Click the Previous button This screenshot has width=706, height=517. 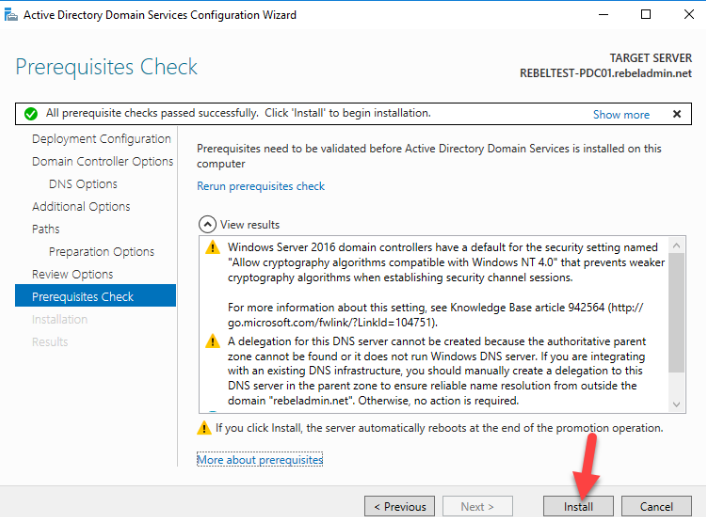[x=399, y=506]
